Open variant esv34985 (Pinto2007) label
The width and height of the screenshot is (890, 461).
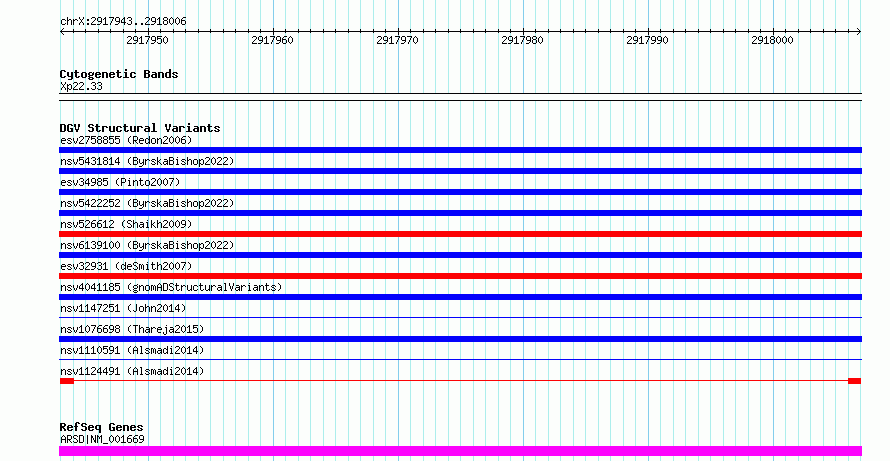click(120, 182)
